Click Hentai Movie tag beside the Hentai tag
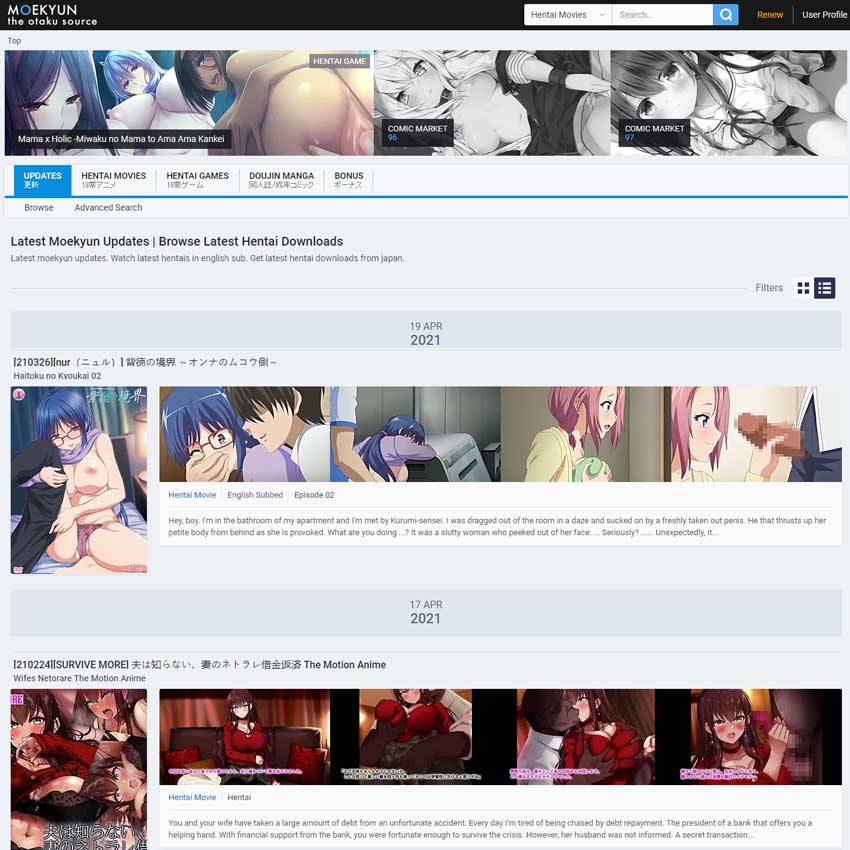Viewport: 850px width, 850px height. 192,797
